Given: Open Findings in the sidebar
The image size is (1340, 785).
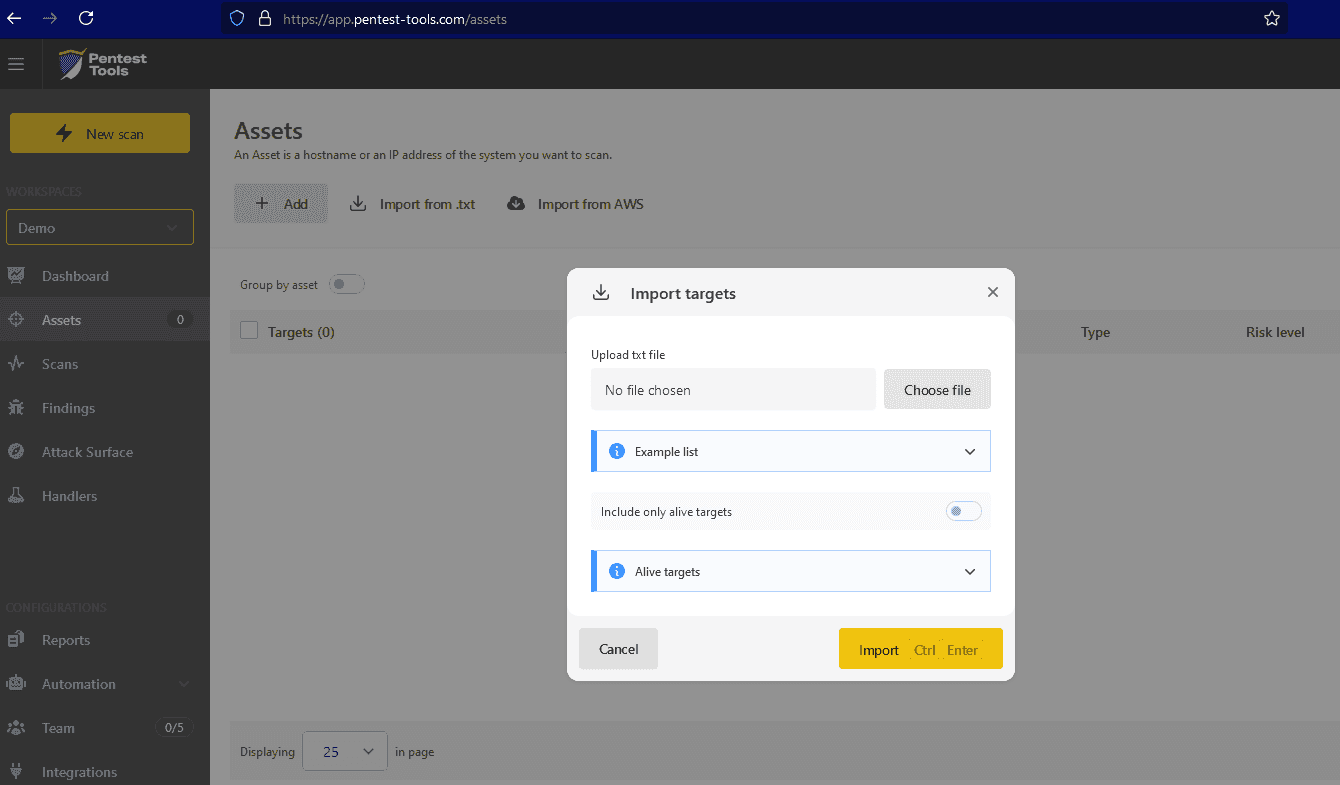Looking at the screenshot, I should 68,408.
